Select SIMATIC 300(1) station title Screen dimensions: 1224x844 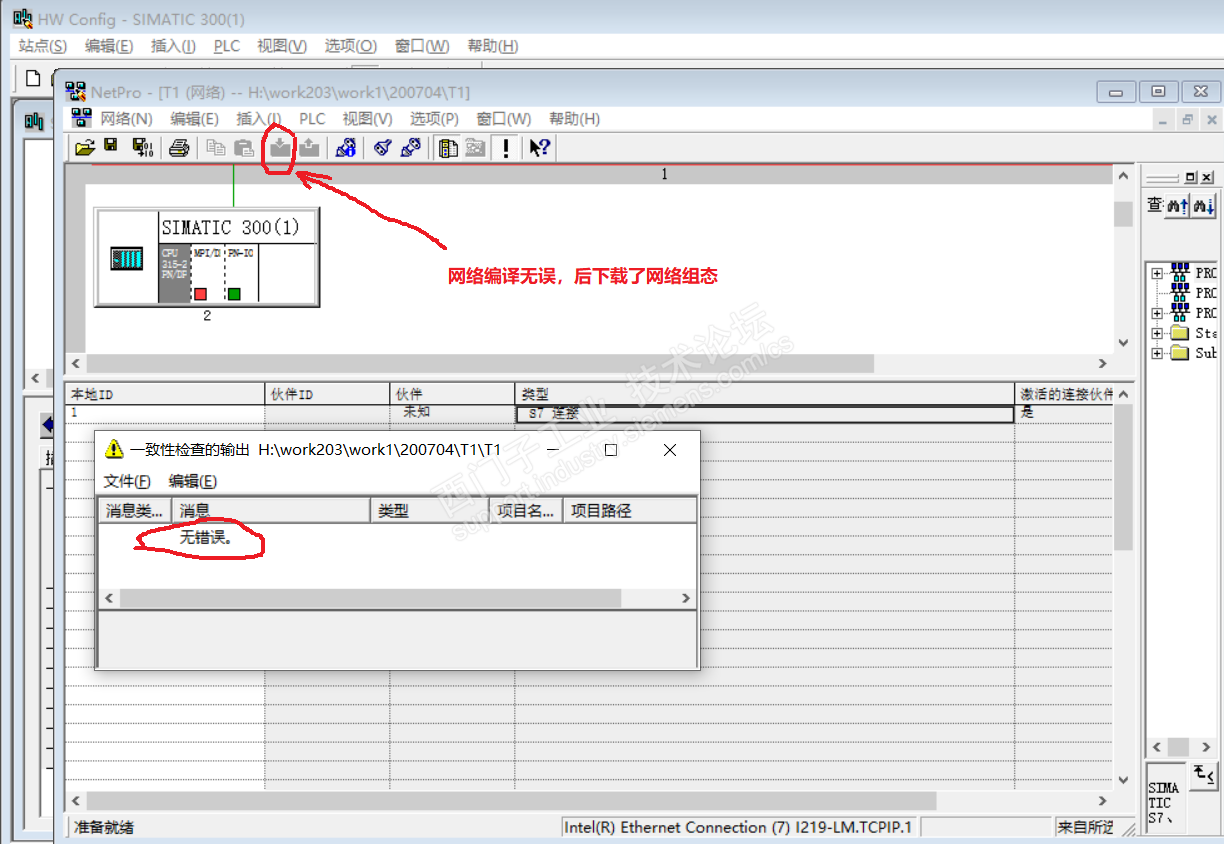click(231, 227)
